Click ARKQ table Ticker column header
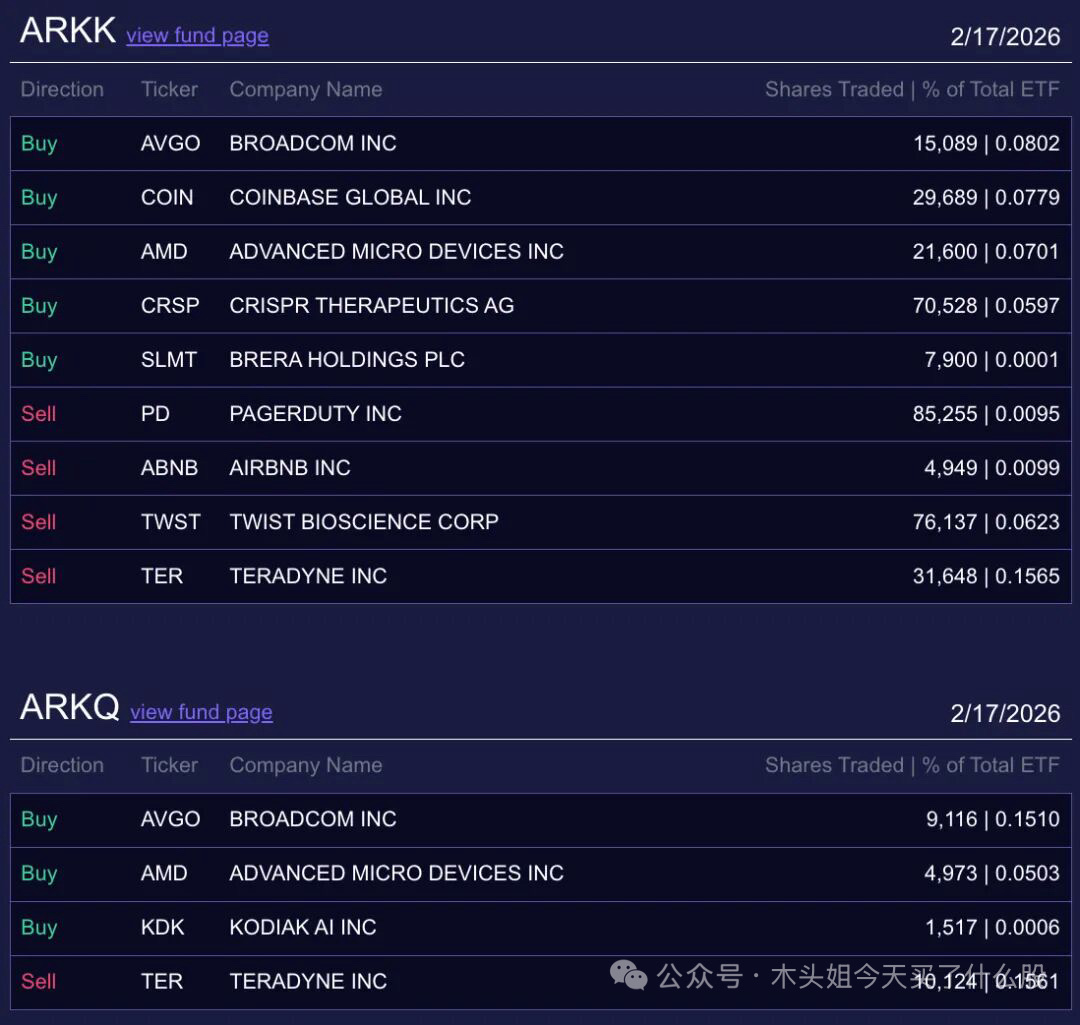 (169, 765)
